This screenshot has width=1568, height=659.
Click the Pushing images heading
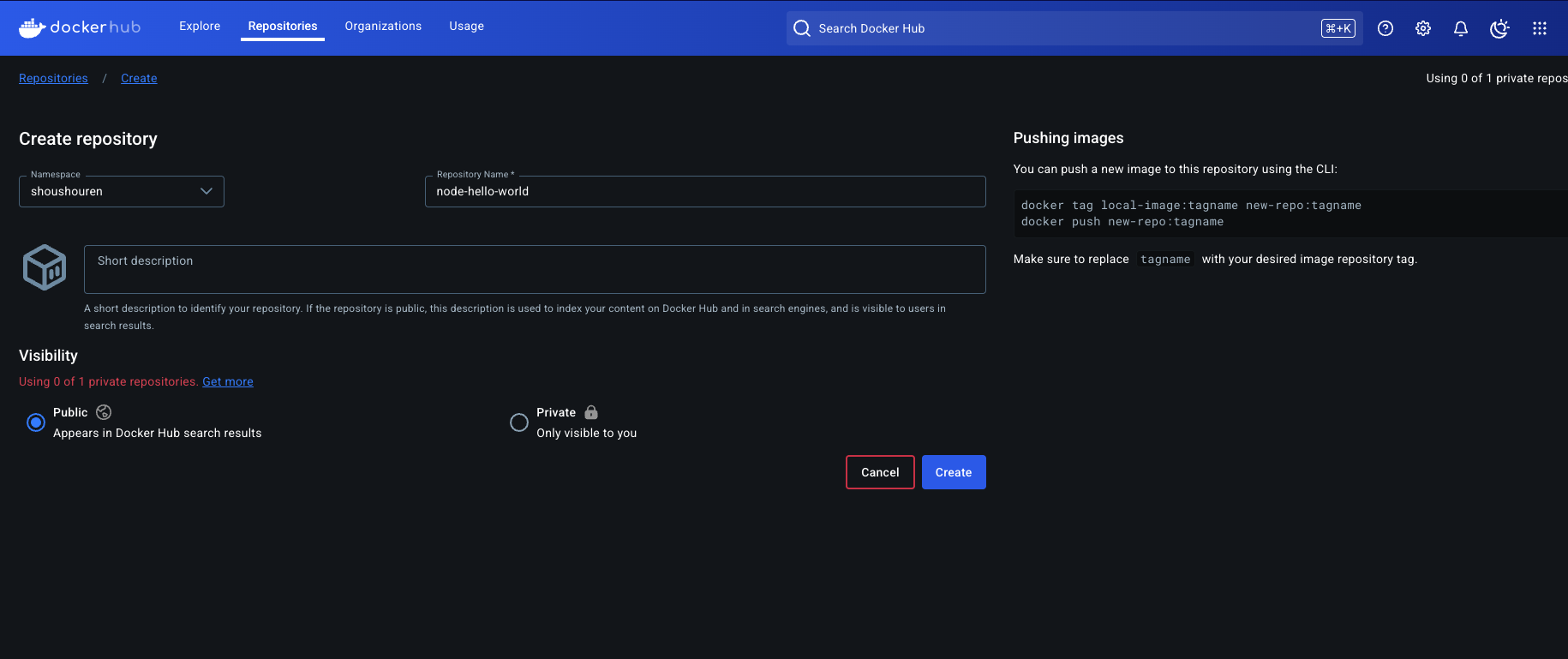pyautogui.click(x=1068, y=138)
